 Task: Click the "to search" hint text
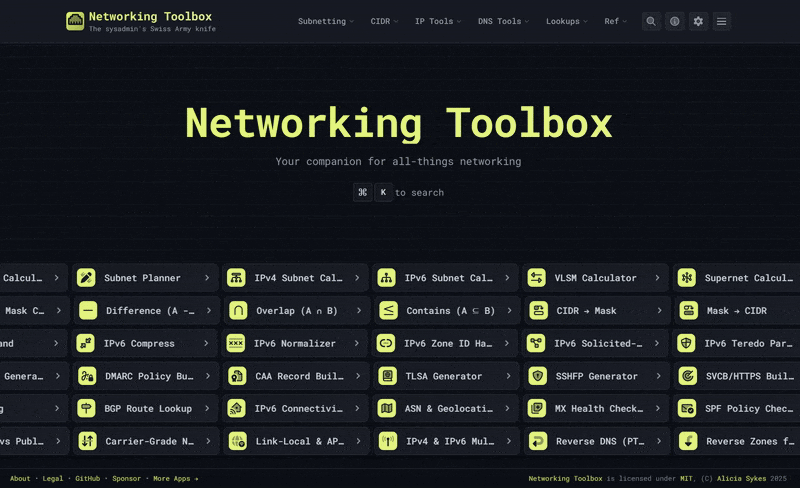pyautogui.click(x=419, y=193)
